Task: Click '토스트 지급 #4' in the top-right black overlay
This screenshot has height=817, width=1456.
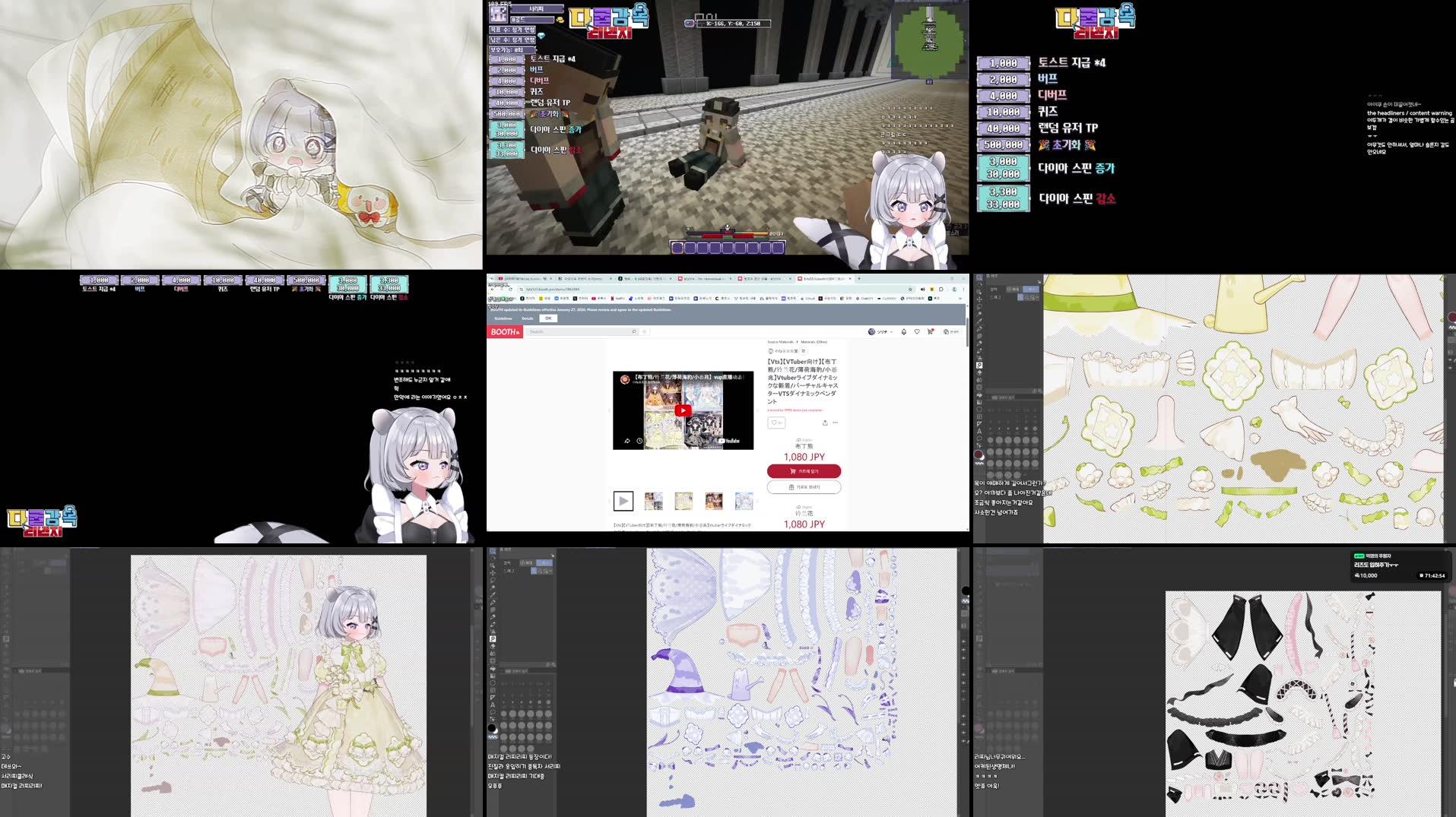Action: 1072,62
